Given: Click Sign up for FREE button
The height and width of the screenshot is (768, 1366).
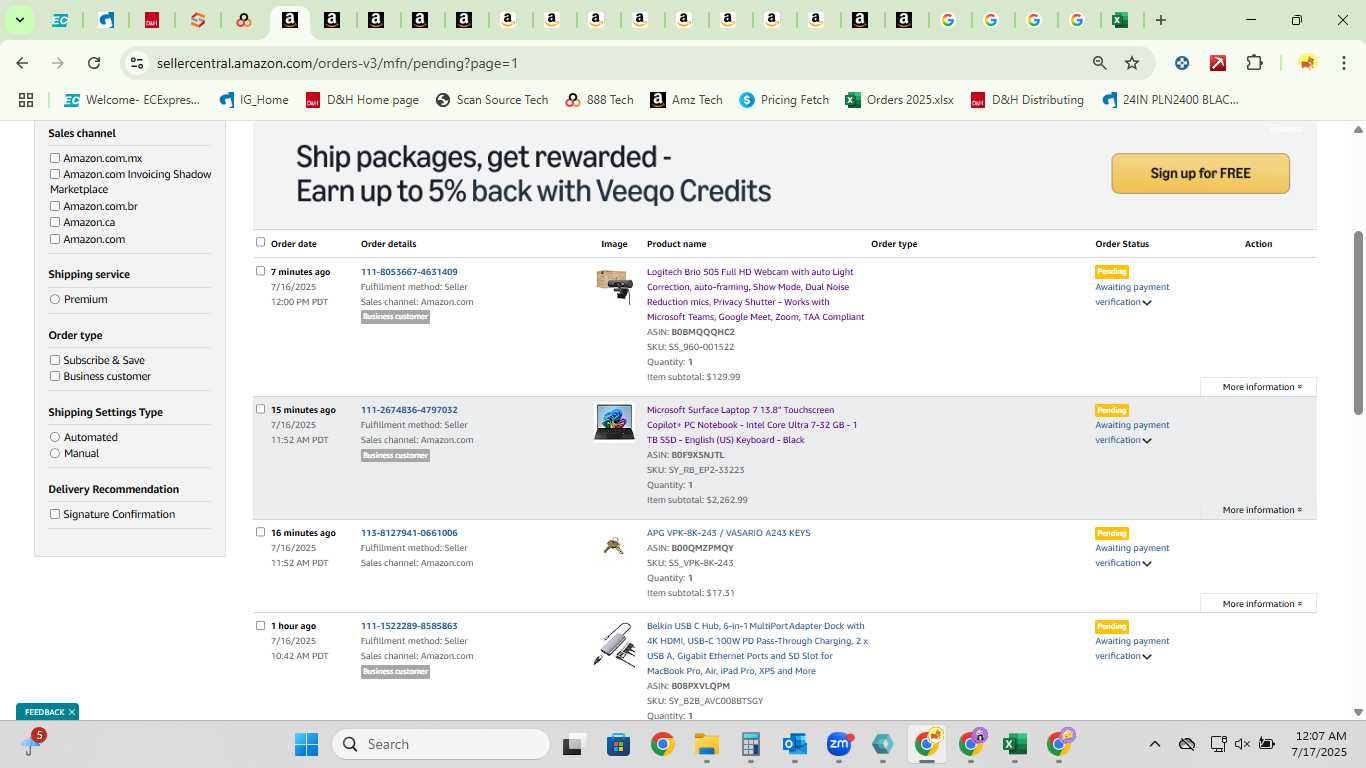Looking at the screenshot, I should coord(1200,173).
